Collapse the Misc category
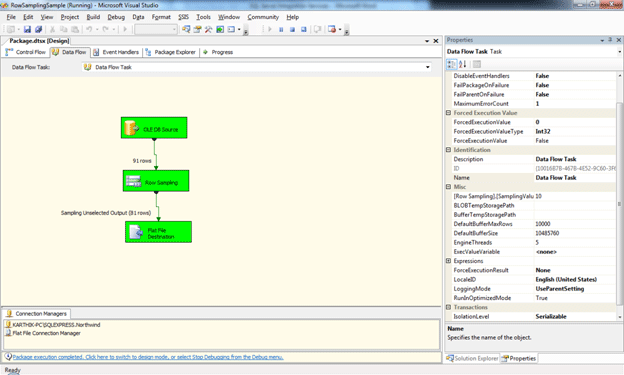Image resolution: width=624 pixels, height=375 pixels. [448, 187]
